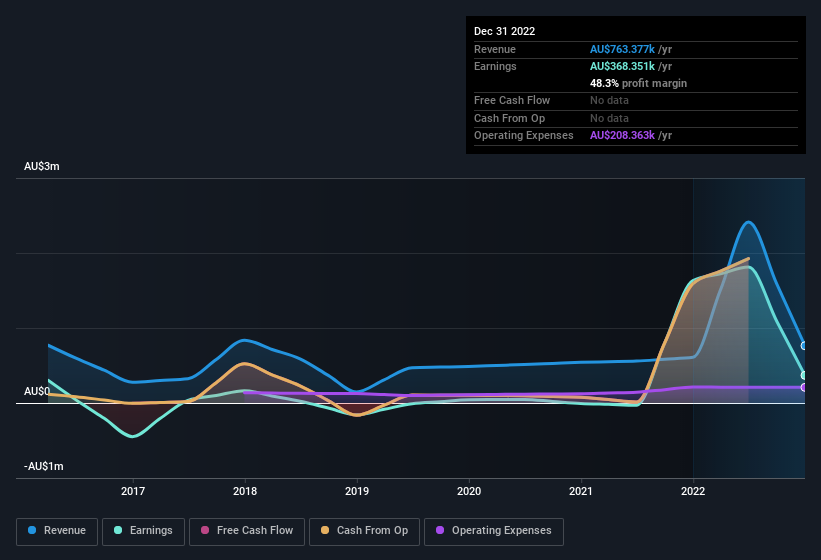This screenshot has height=560, width=821.
Task: Click the earnings trough near 2017
Action: [132, 436]
